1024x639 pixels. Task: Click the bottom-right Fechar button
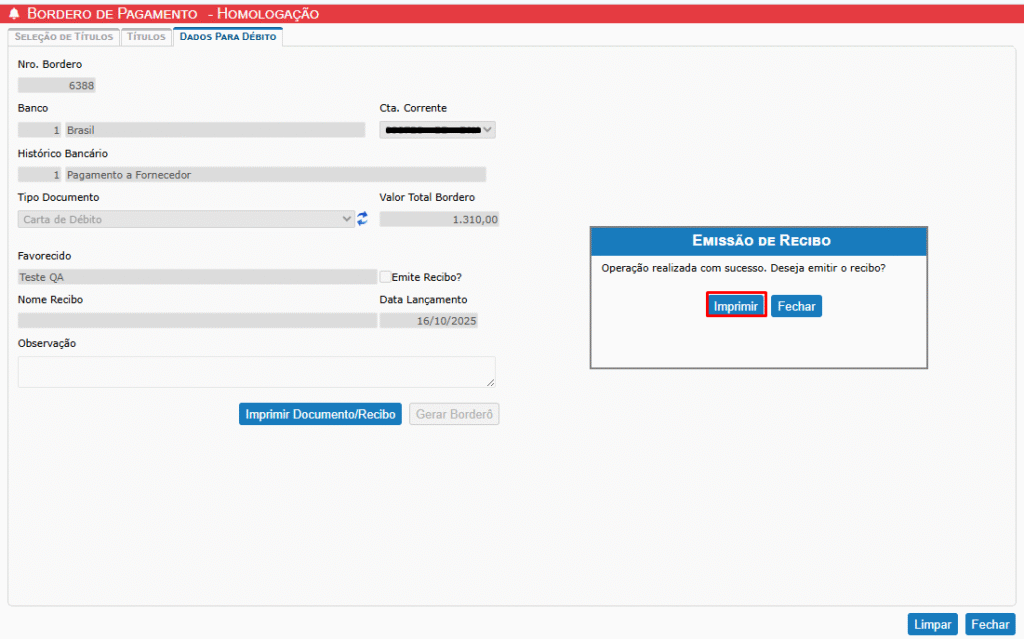coord(990,624)
